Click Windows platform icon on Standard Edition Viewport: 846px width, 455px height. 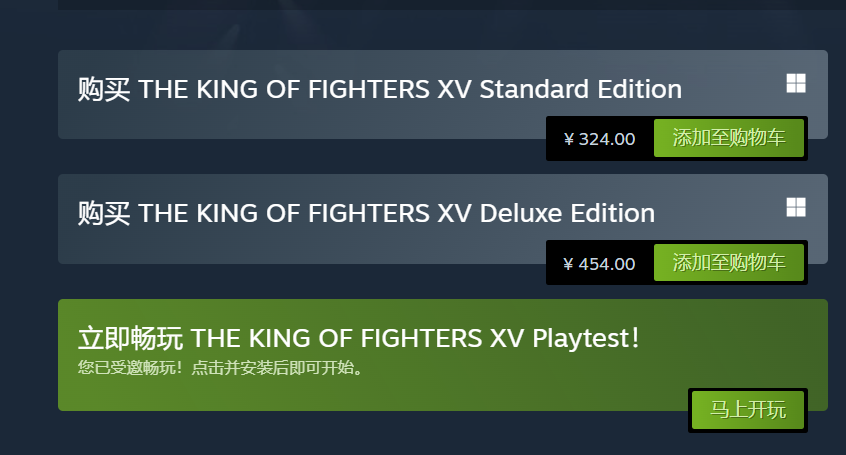(x=796, y=84)
